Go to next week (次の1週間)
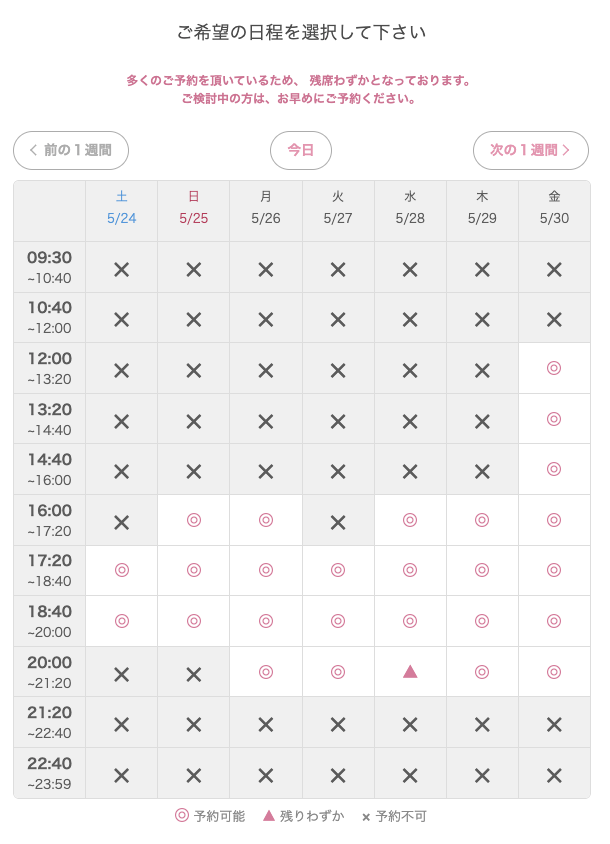Viewport: 610px width, 844px height. [530, 150]
